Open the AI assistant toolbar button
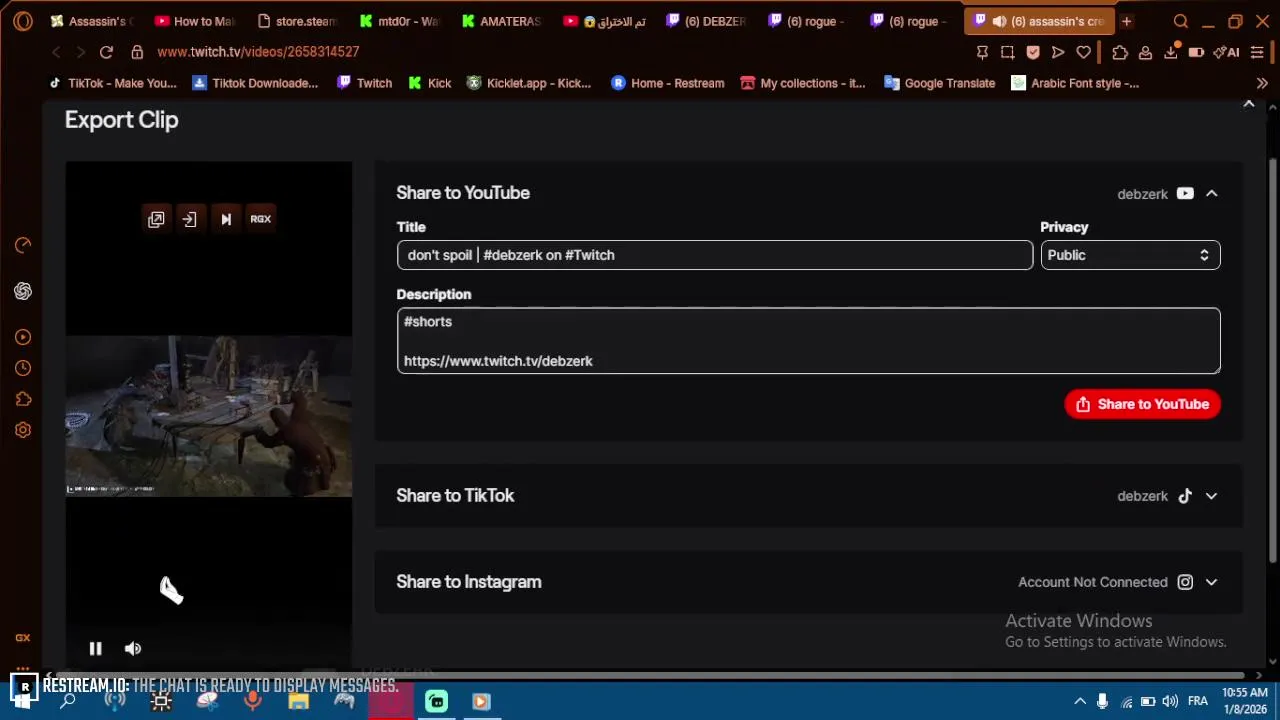This screenshot has height=720, width=1280. [1226, 52]
